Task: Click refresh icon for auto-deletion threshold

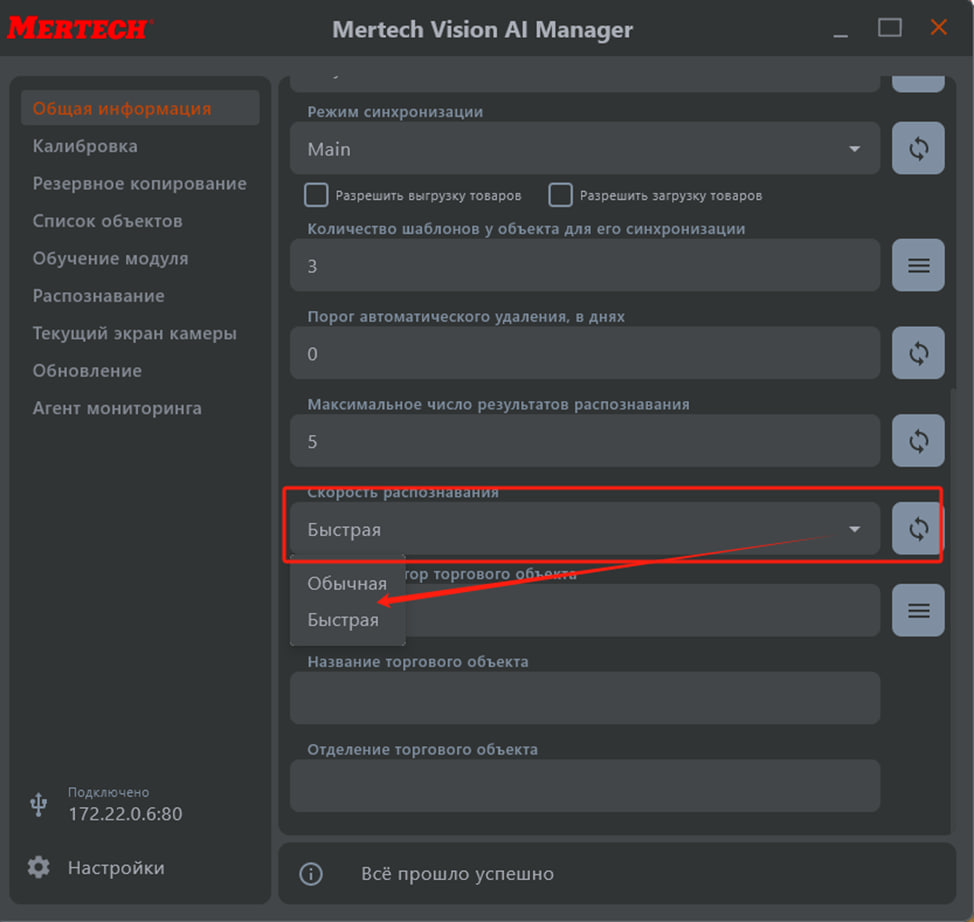Action: 918,353
